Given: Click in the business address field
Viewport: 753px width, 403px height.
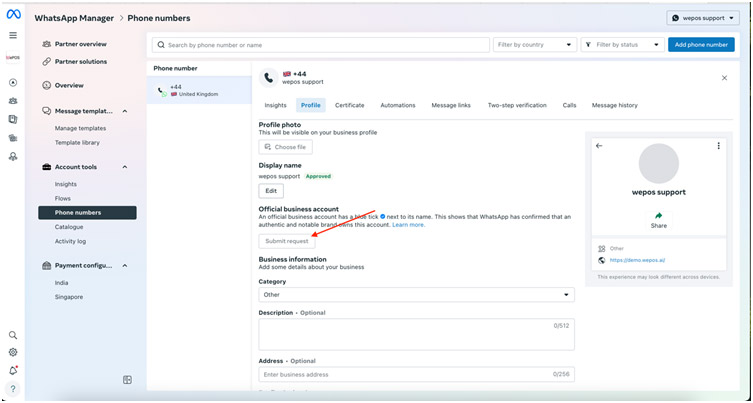Looking at the screenshot, I should coord(416,375).
